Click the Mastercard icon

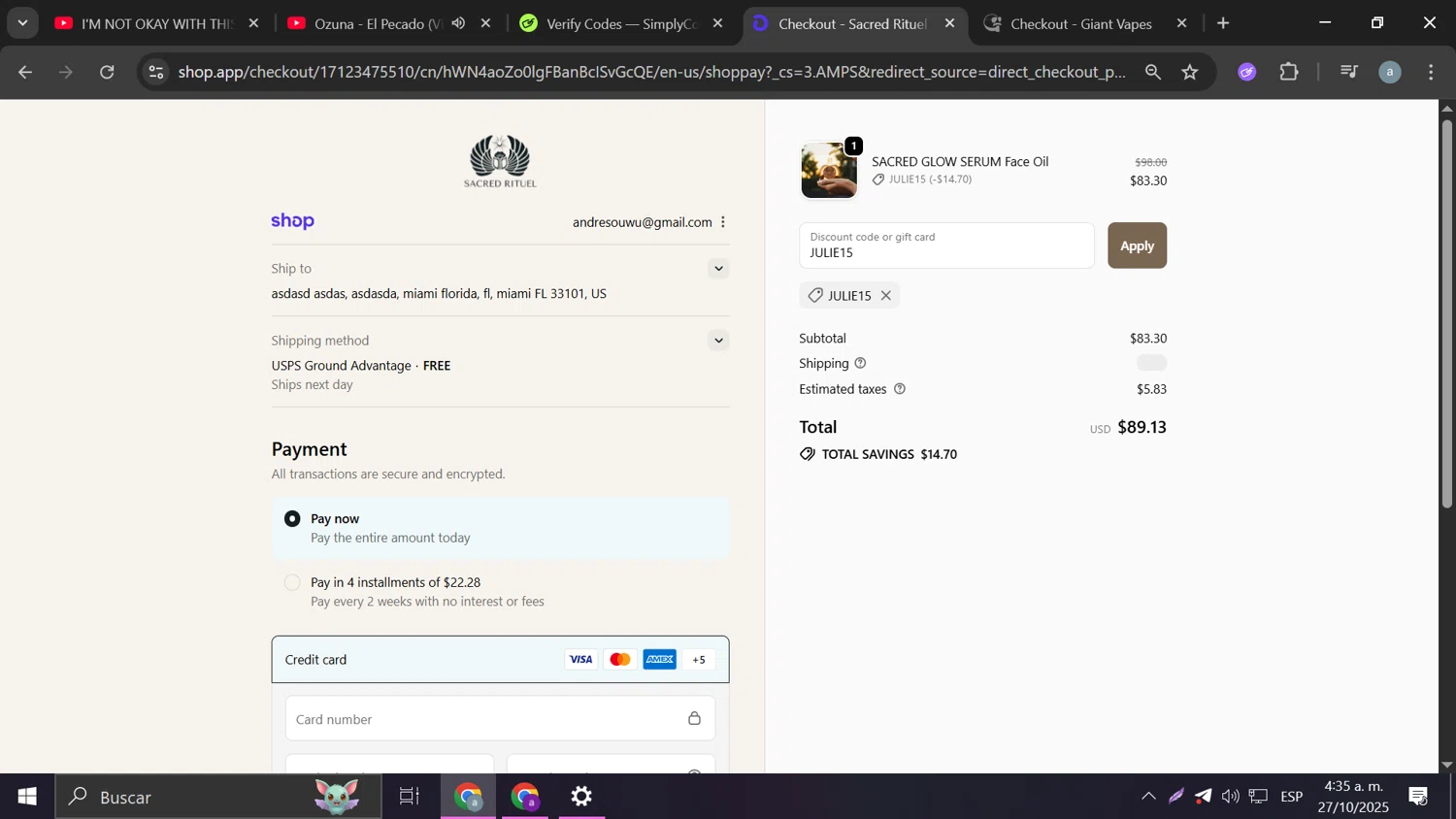pyautogui.click(x=620, y=660)
